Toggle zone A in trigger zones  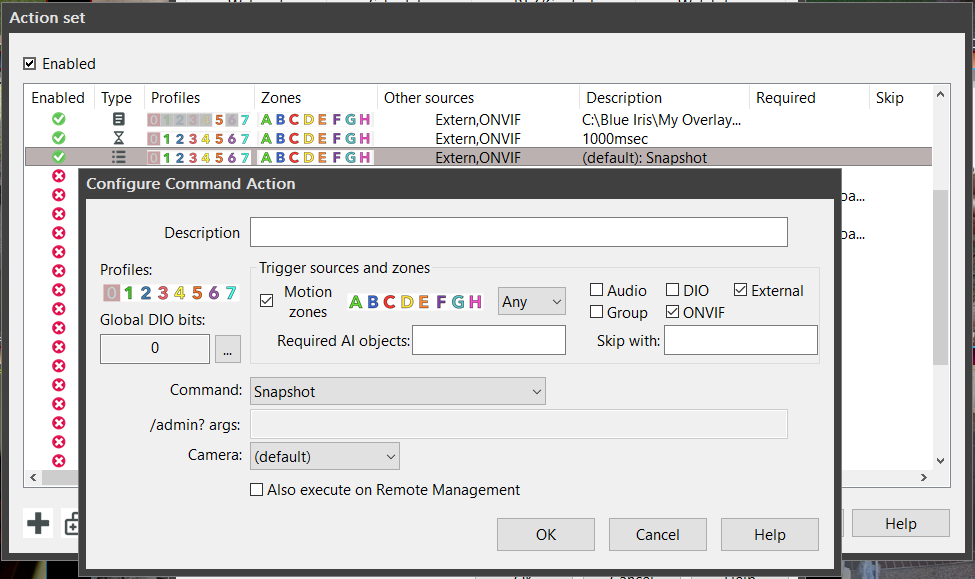356,302
